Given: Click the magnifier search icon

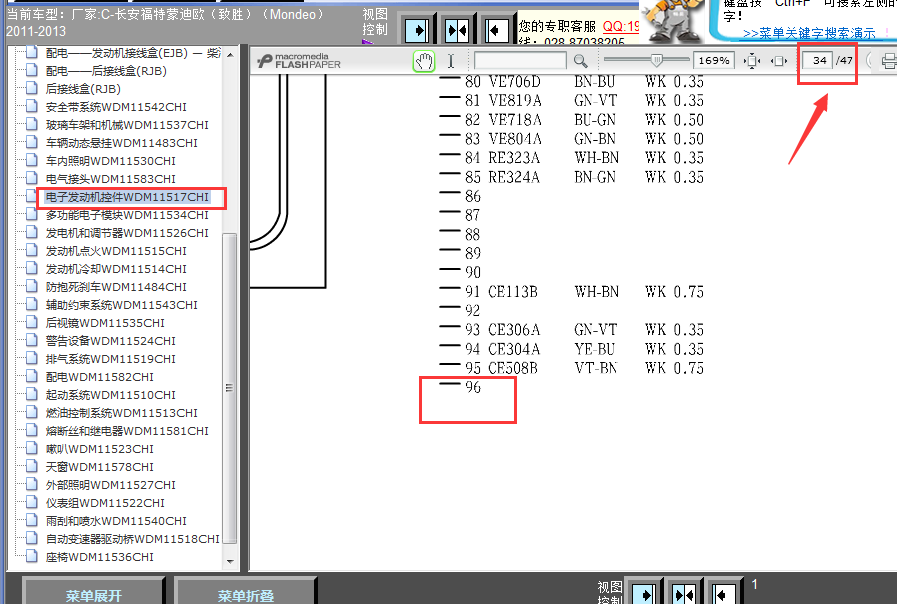Looking at the screenshot, I should [x=580, y=61].
